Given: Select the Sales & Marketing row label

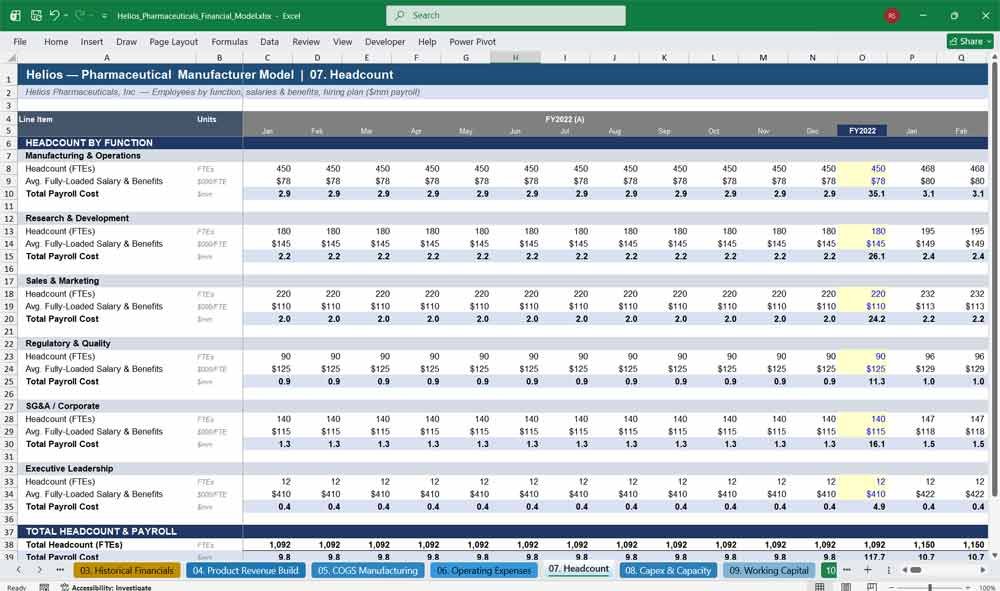Looking at the screenshot, I should [62, 281].
